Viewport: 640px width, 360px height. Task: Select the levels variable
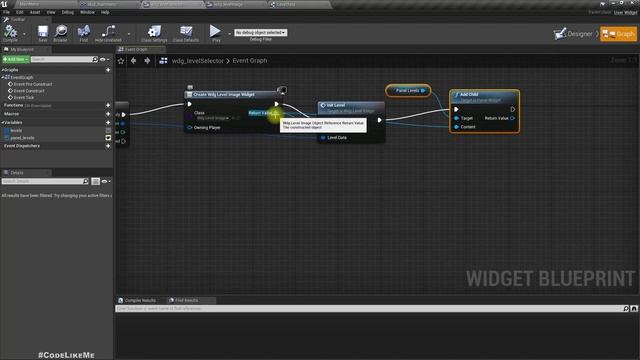pos(16,131)
